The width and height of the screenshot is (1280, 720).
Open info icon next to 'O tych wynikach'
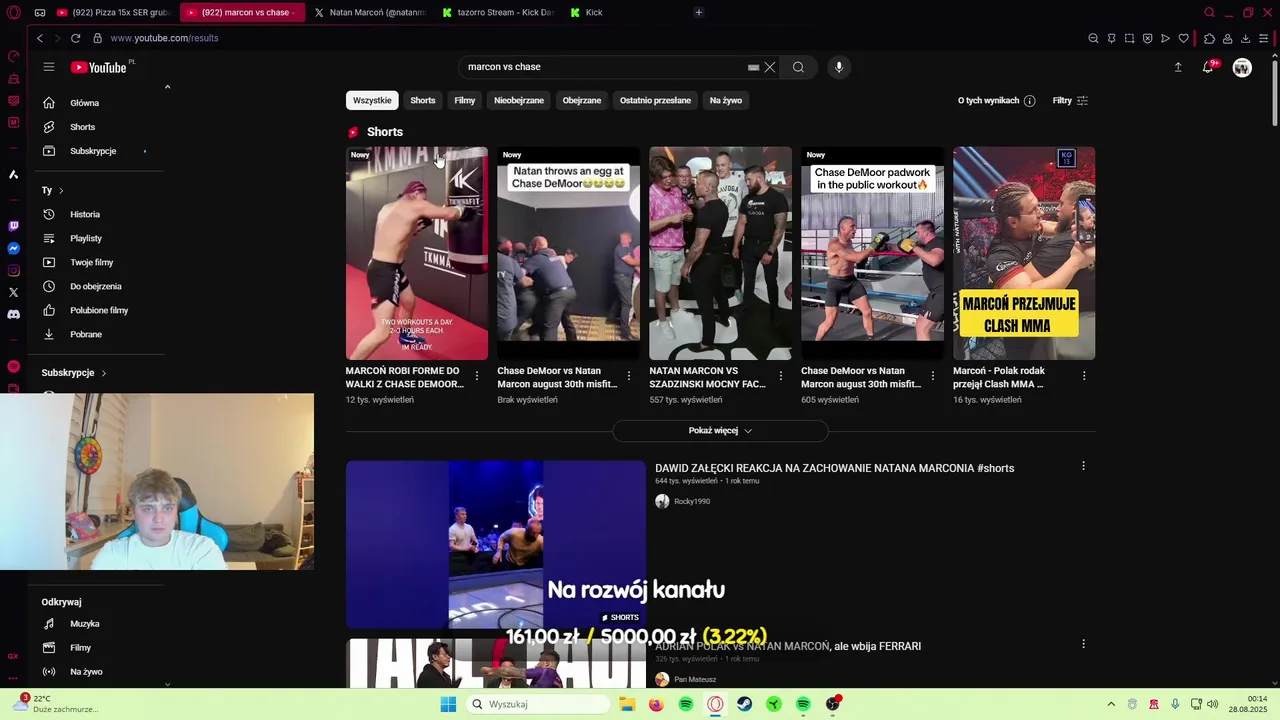[x=1030, y=101]
